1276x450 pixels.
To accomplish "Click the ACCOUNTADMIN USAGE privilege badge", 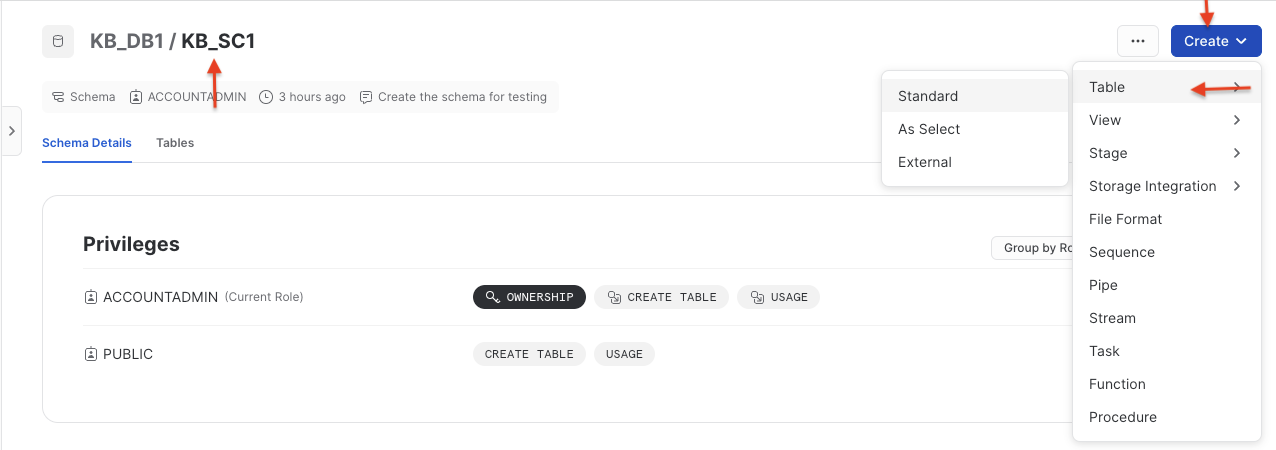I will [x=778, y=297].
